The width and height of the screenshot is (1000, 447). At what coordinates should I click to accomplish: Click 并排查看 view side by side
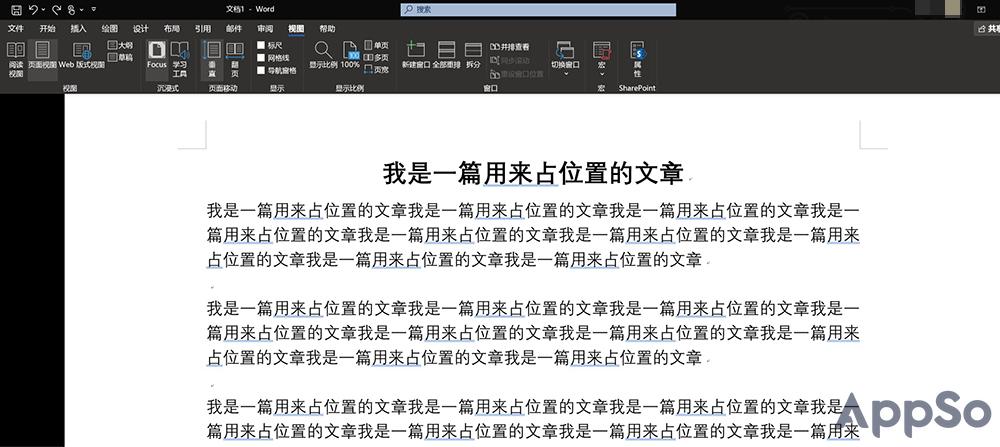click(510, 47)
